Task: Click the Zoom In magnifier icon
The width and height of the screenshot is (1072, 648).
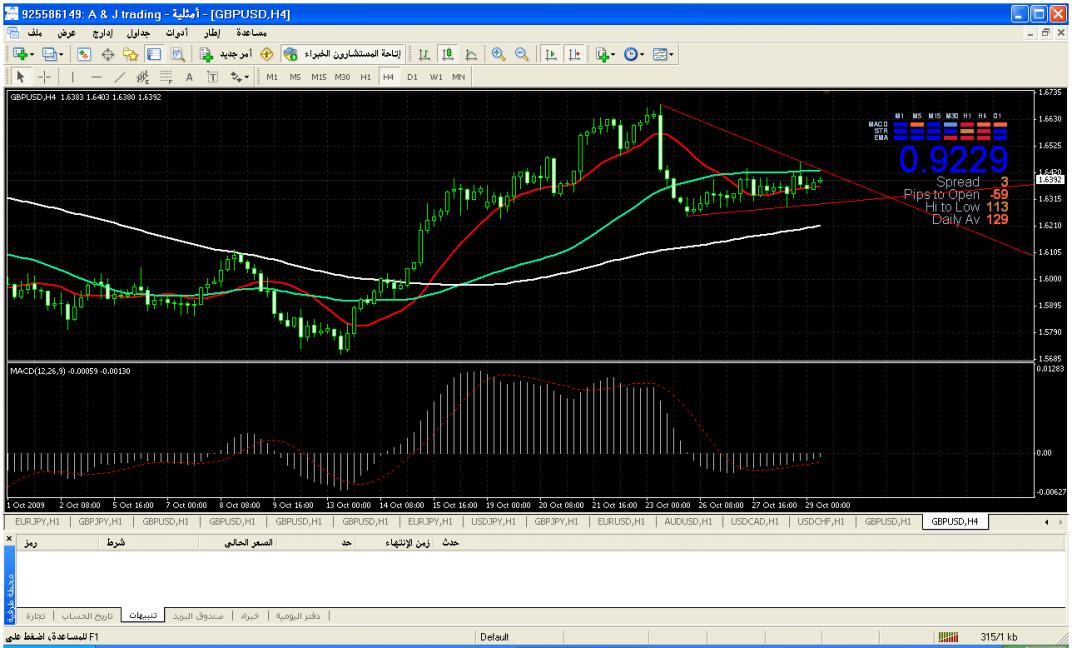Action: (497, 53)
